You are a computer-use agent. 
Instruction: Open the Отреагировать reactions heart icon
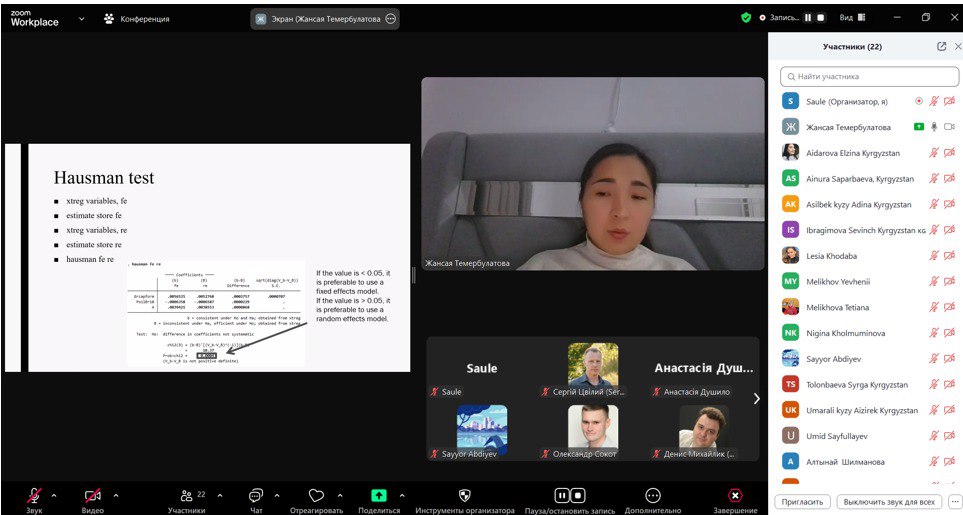click(316, 495)
